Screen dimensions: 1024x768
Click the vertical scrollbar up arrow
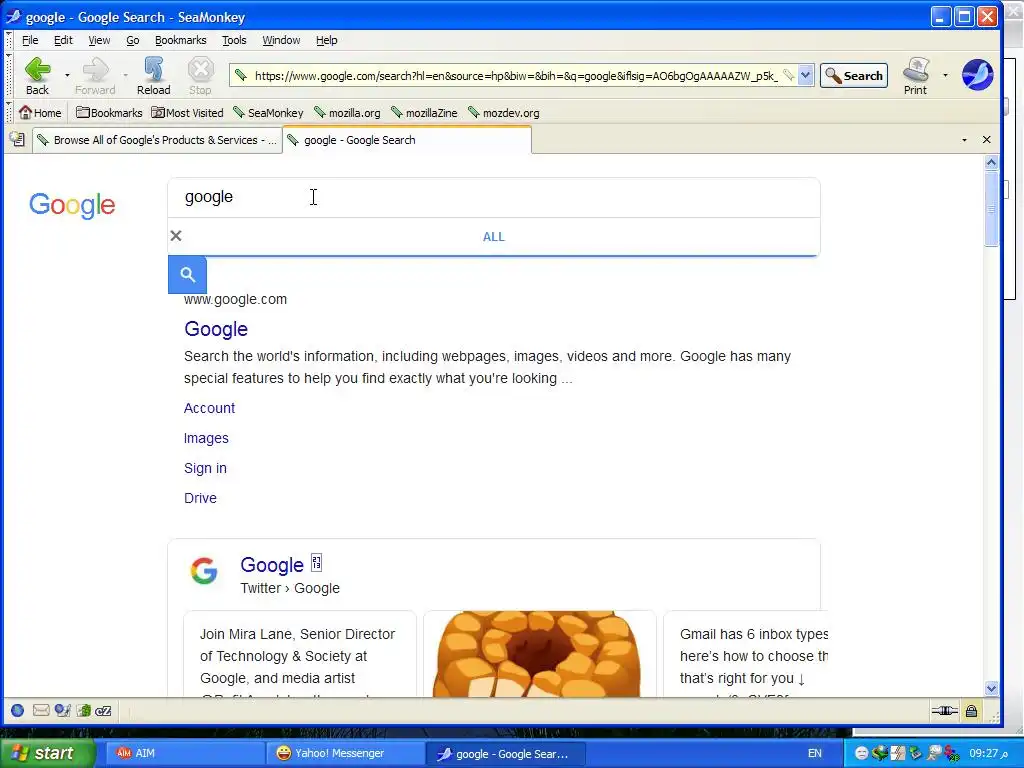tap(992, 162)
